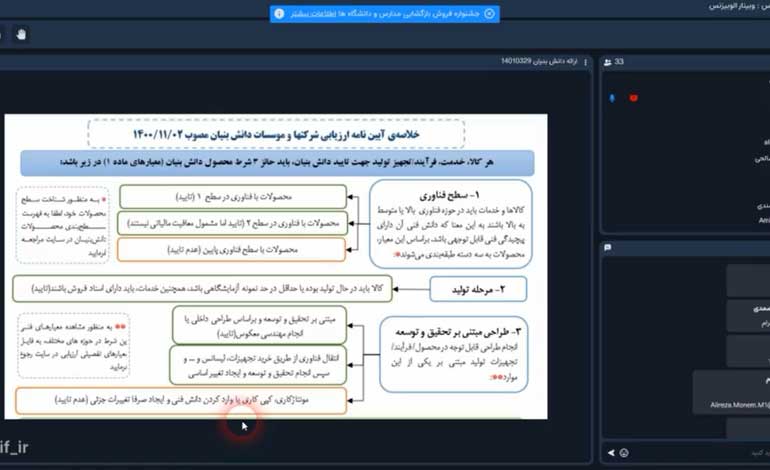Click the technology level box numbered 1
Viewport: 770px width, 470px height.
[450, 223]
